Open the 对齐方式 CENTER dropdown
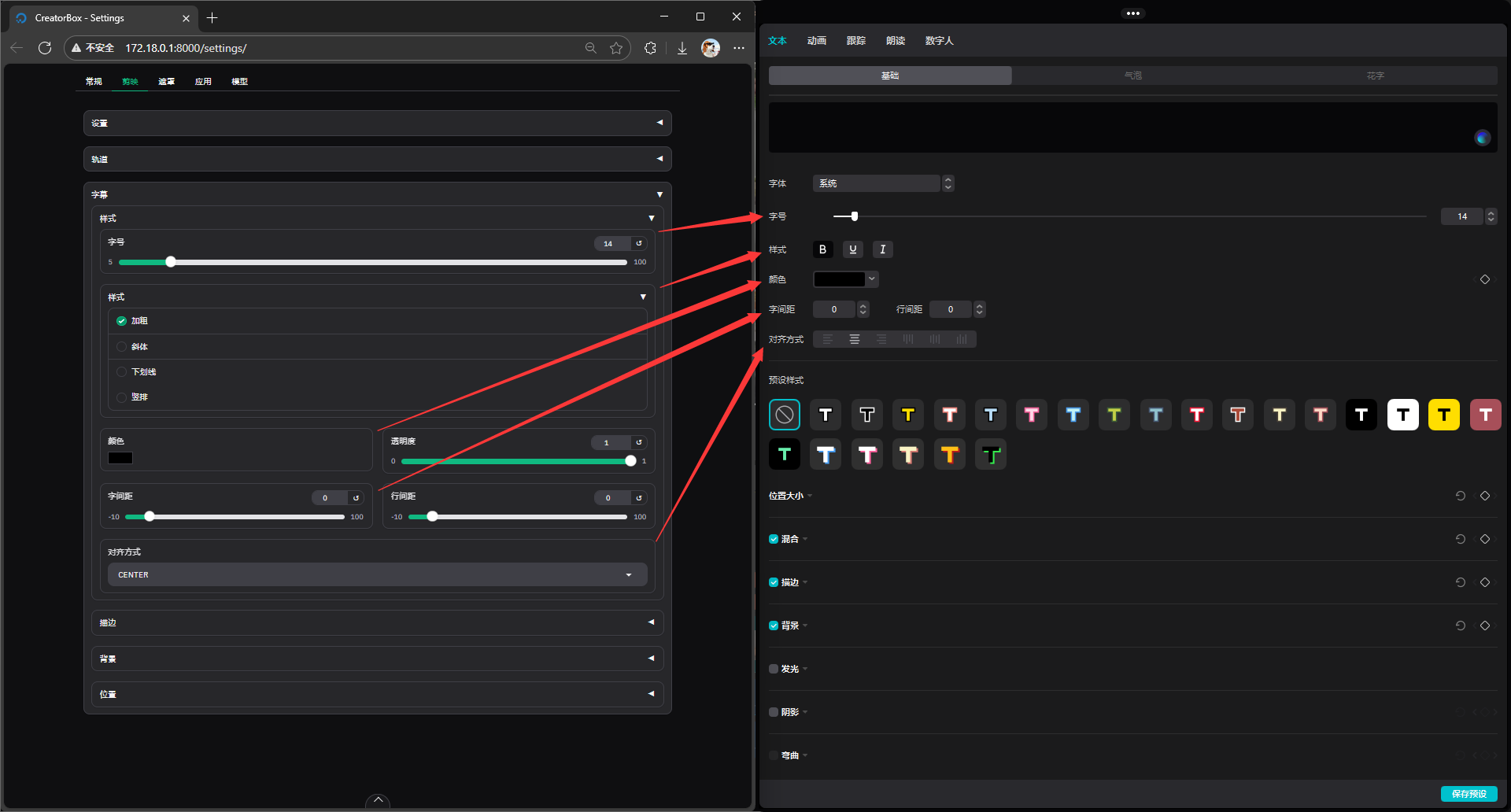 coord(377,574)
